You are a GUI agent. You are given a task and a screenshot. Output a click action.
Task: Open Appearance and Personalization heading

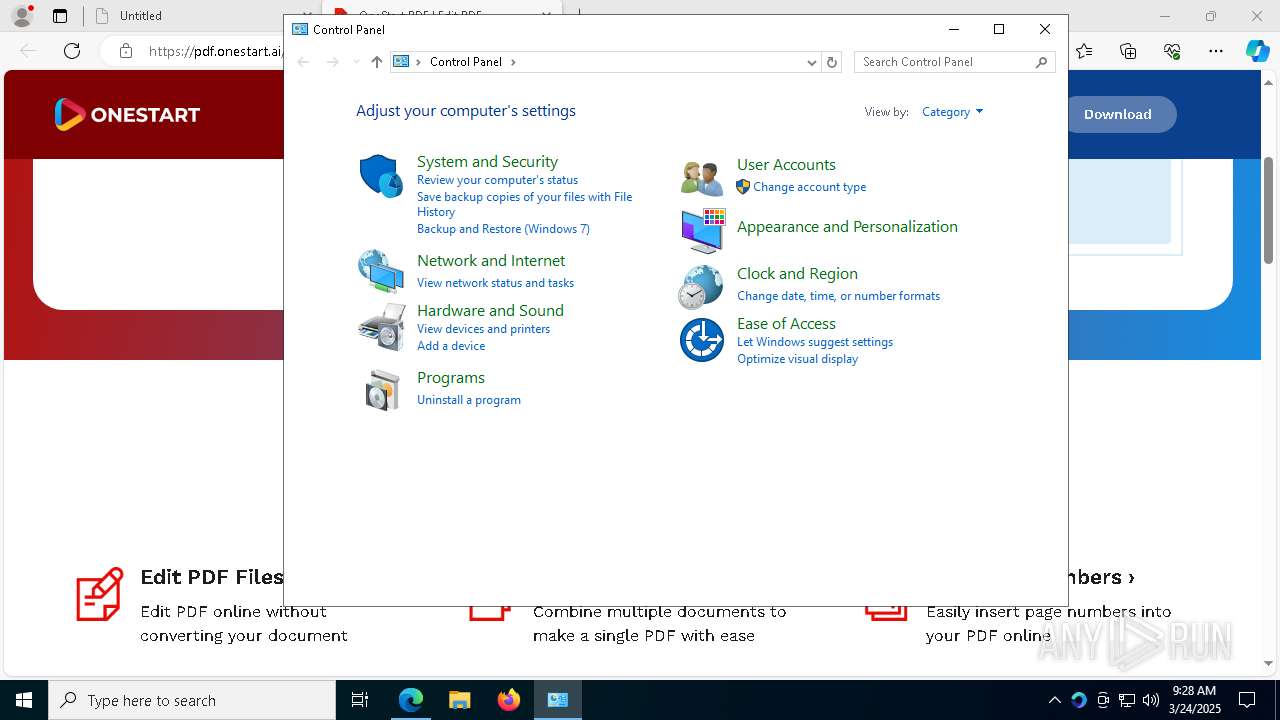coord(847,226)
